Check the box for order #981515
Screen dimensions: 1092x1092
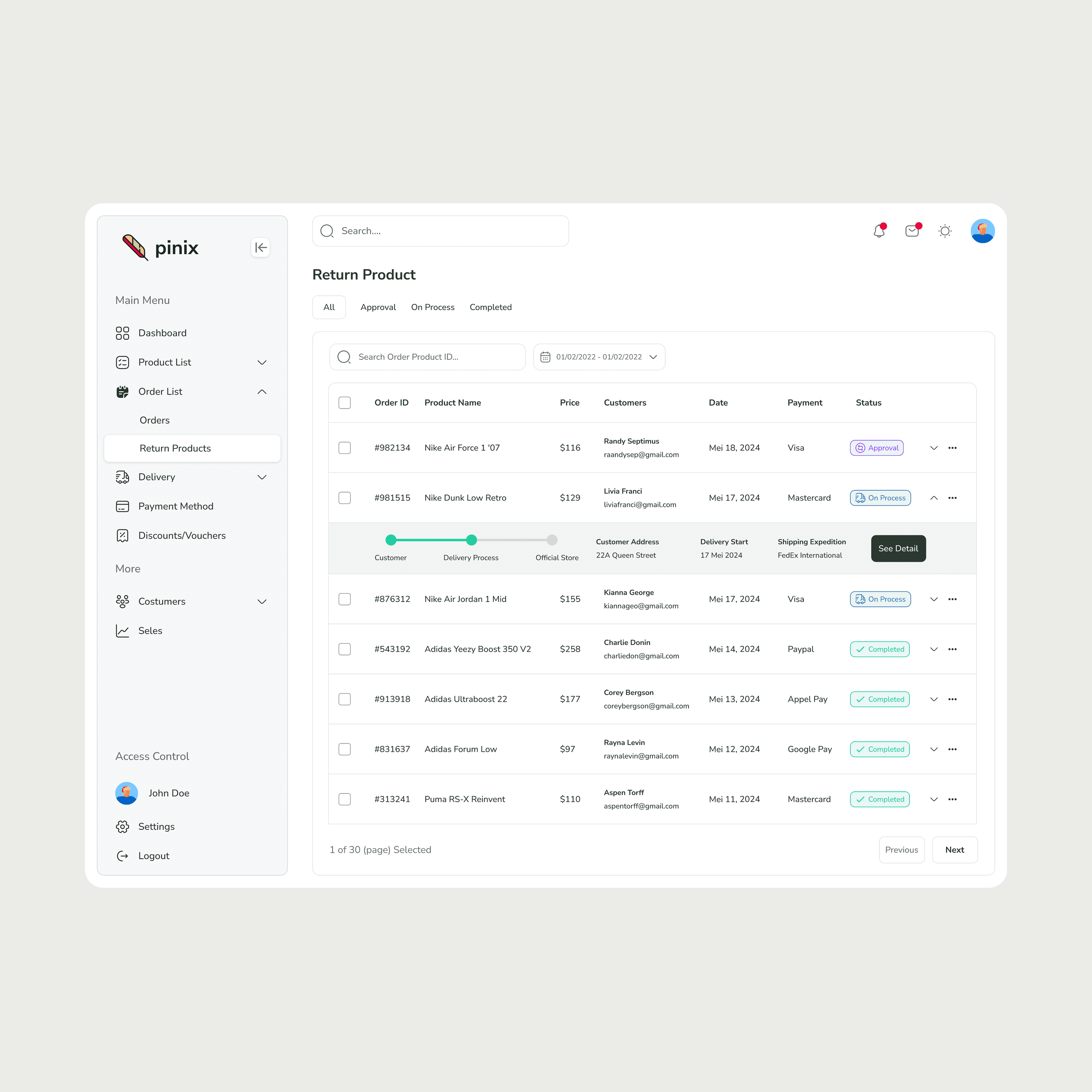345,498
